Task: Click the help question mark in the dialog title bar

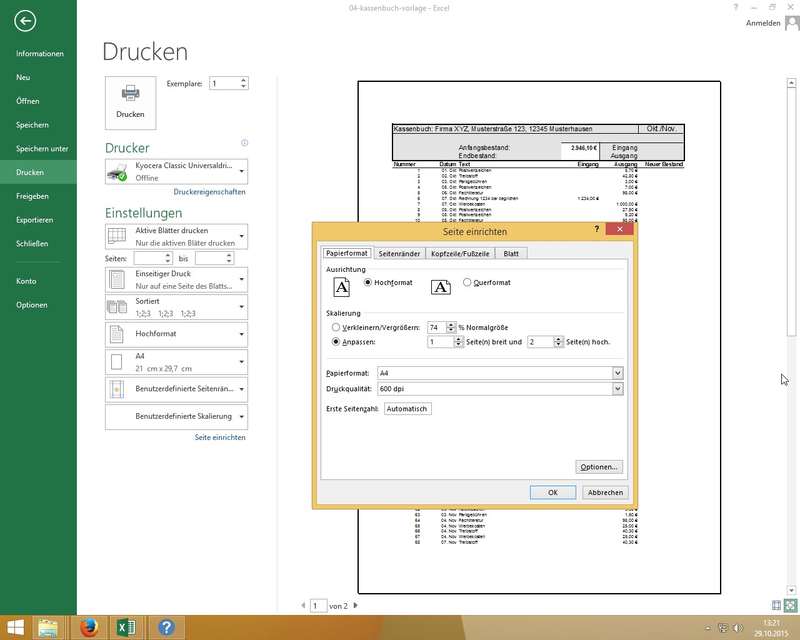Action: coord(597,230)
